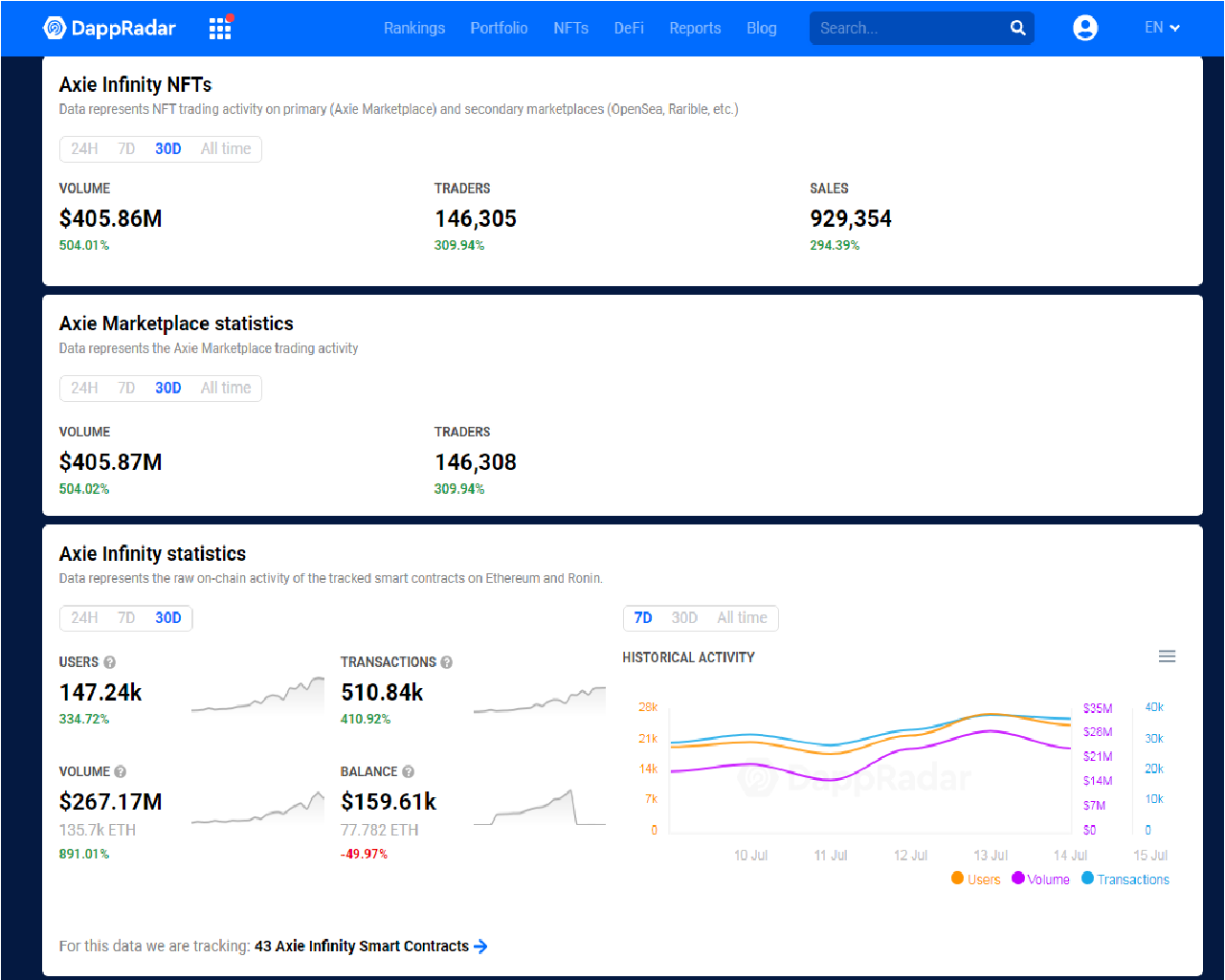Click the TRANSACTIONS help question icon
1225x980 pixels.
click(x=447, y=662)
